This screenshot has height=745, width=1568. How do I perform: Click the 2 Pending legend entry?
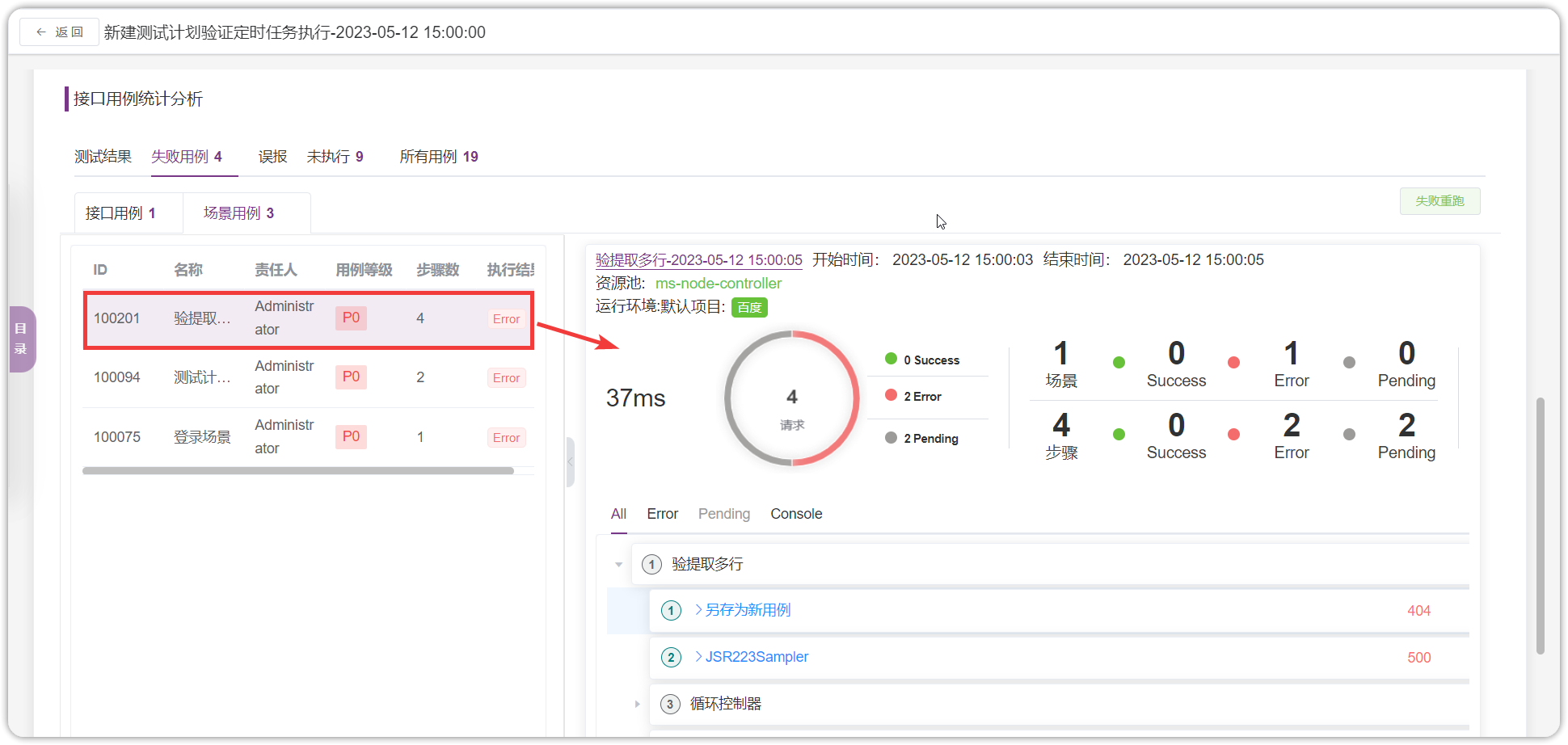tap(922, 438)
